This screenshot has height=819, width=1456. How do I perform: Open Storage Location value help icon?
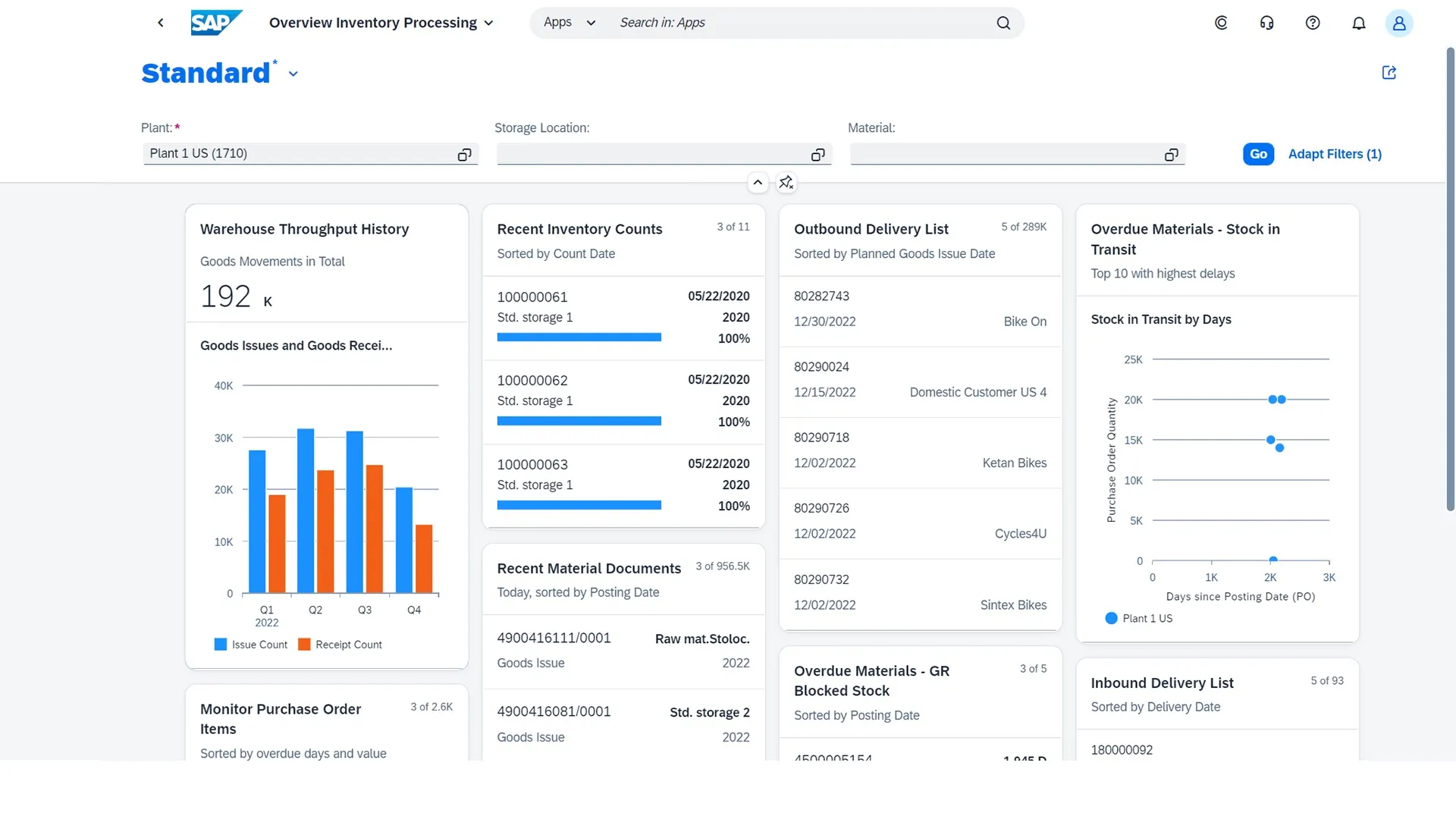pos(817,155)
